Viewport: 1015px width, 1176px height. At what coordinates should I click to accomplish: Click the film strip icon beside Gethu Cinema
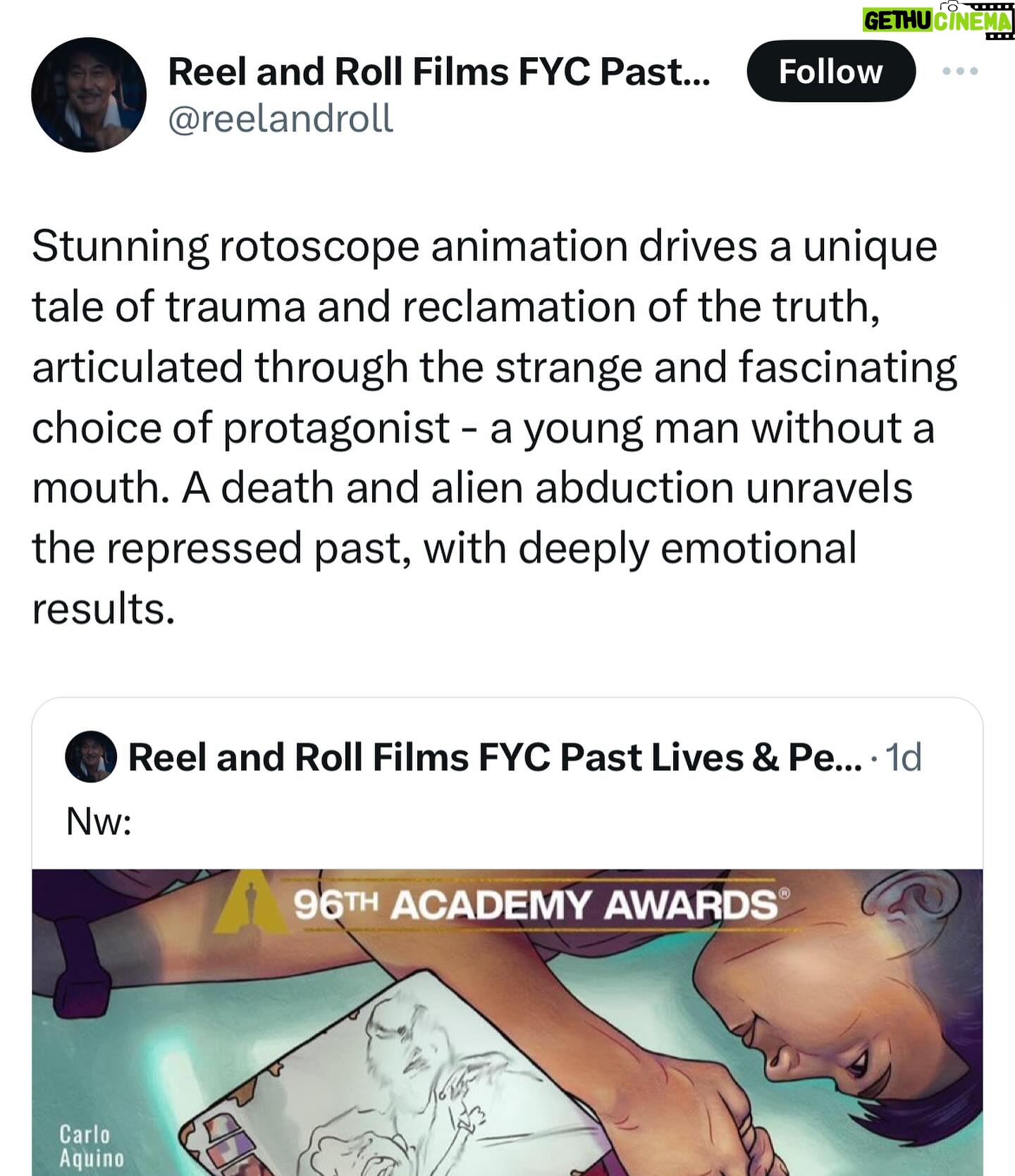coord(998,20)
